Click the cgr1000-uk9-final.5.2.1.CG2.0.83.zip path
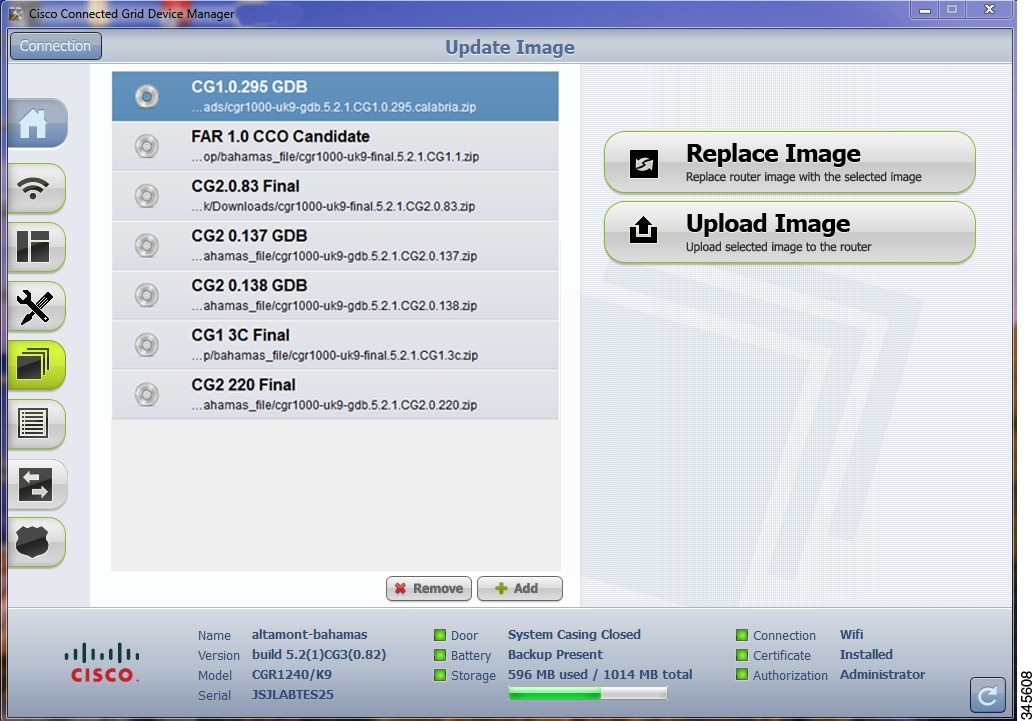Screen dimensions: 1035x721 (333, 207)
